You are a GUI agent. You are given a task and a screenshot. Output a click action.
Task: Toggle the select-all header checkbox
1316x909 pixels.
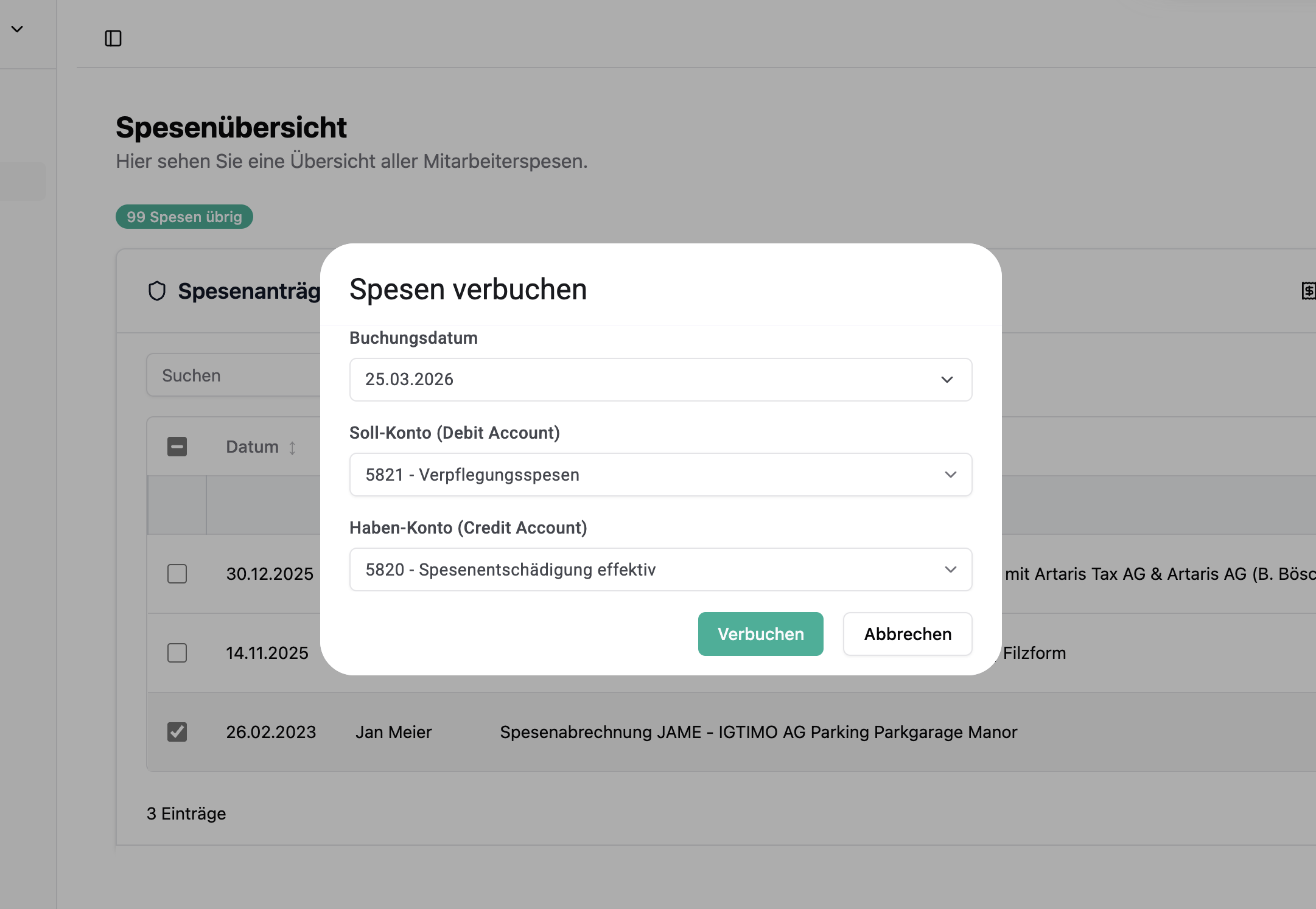click(x=177, y=447)
